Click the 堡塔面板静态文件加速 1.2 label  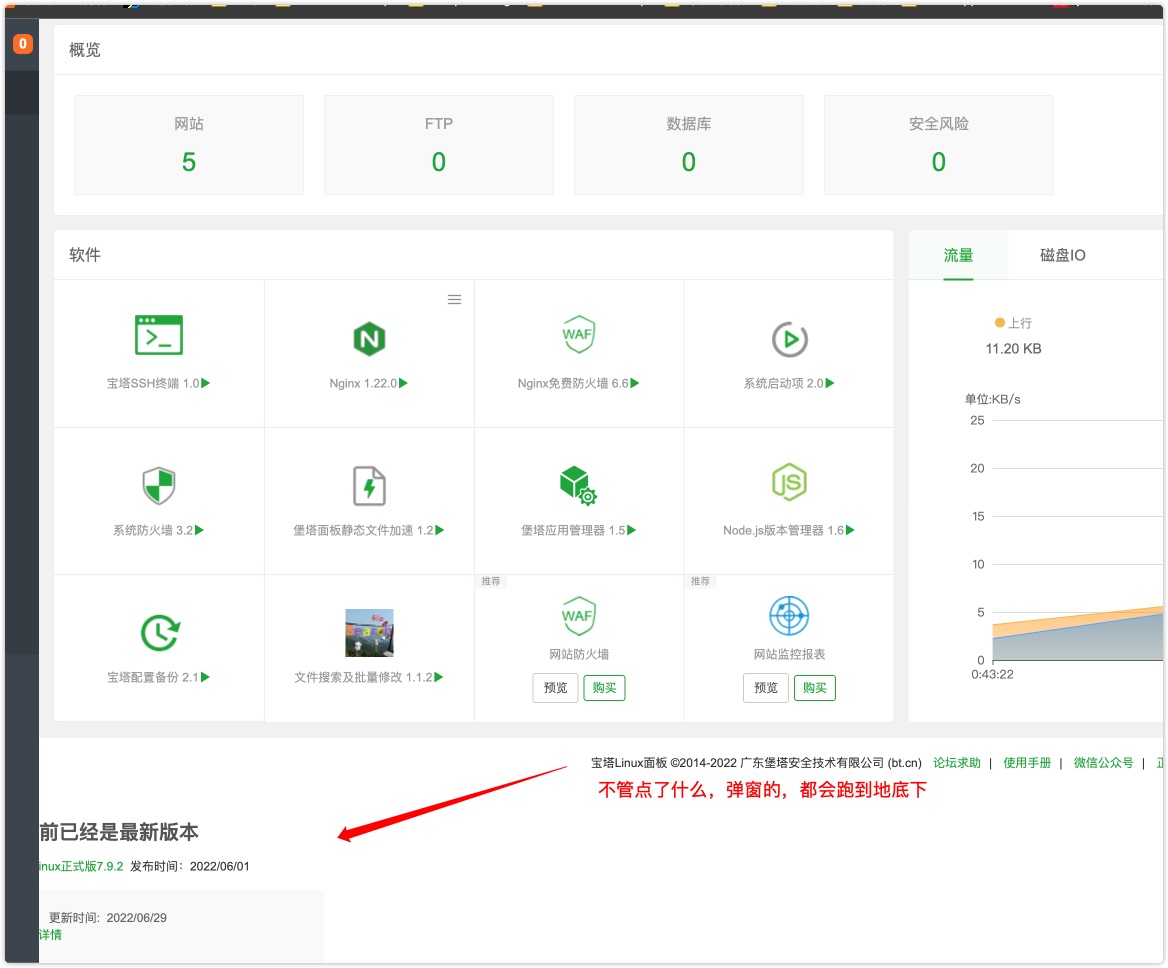pos(363,530)
